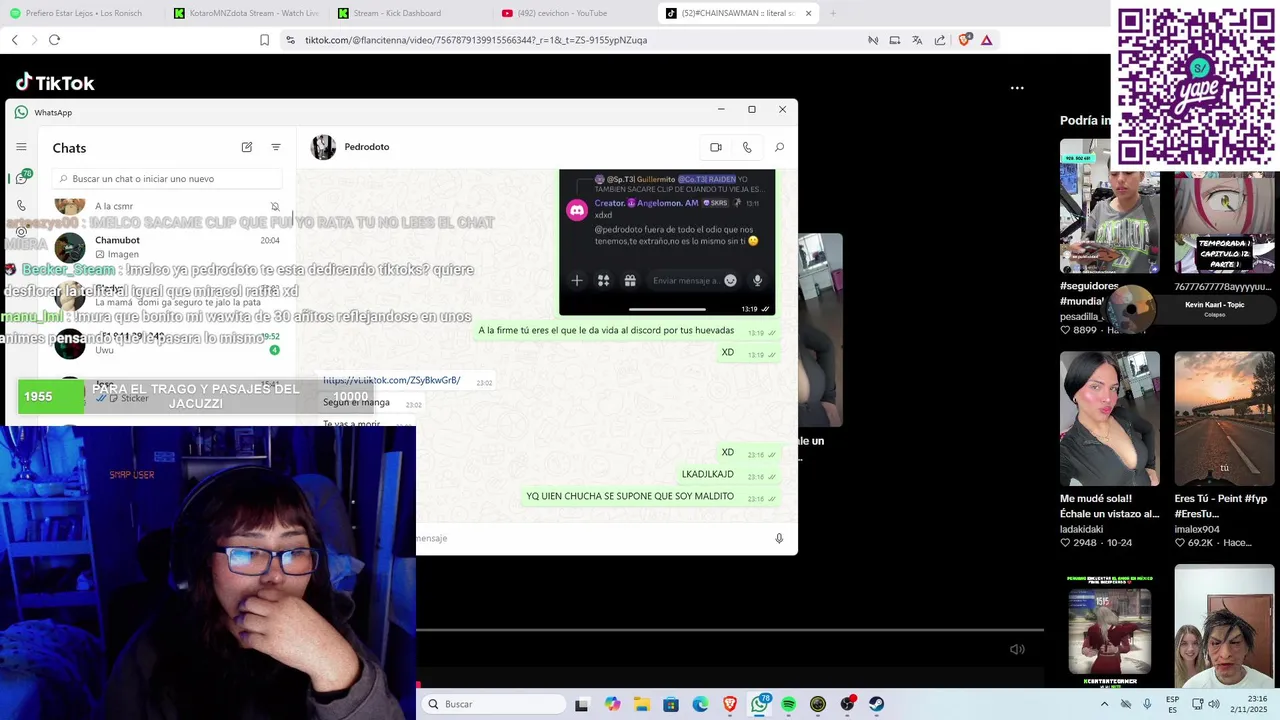
Task: Open Microsoft Store from the taskbar
Action: coord(671,704)
